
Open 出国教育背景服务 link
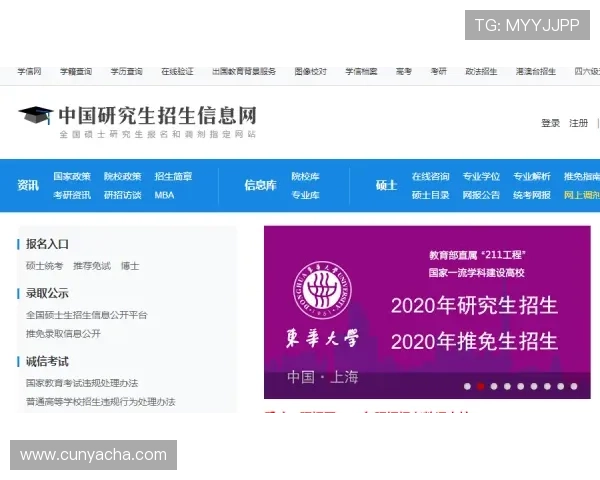pos(244,72)
